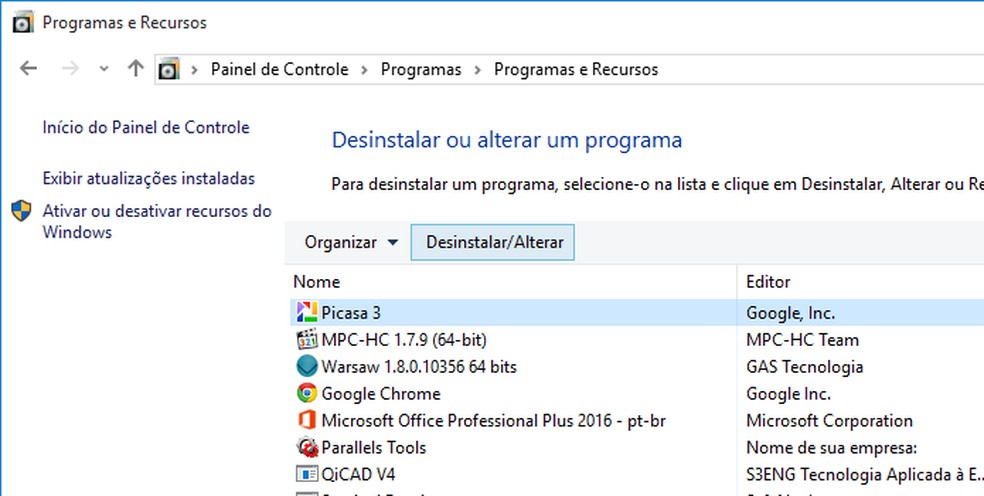984x496 pixels.
Task: Click Programas e Recursos breadcrumb
Action: coord(576,69)
